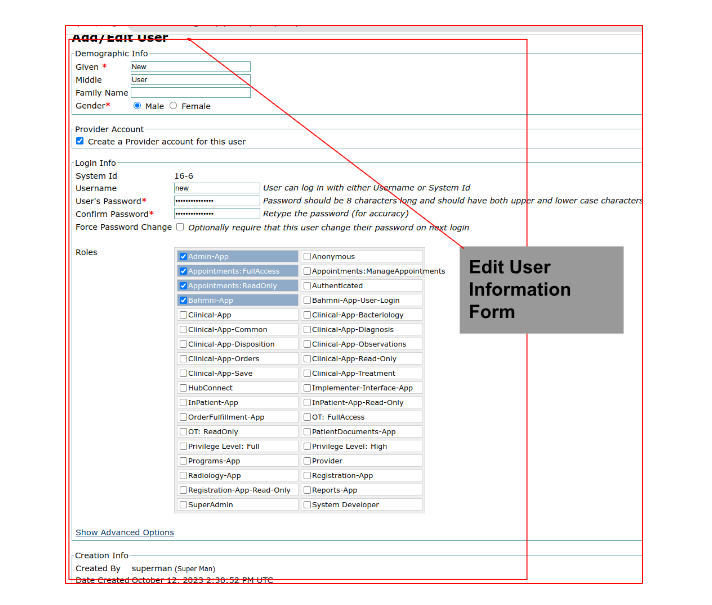The height and width of the screenshot is (605, 712).
Task: Check the System Developer role
Action: coord(307,505)
